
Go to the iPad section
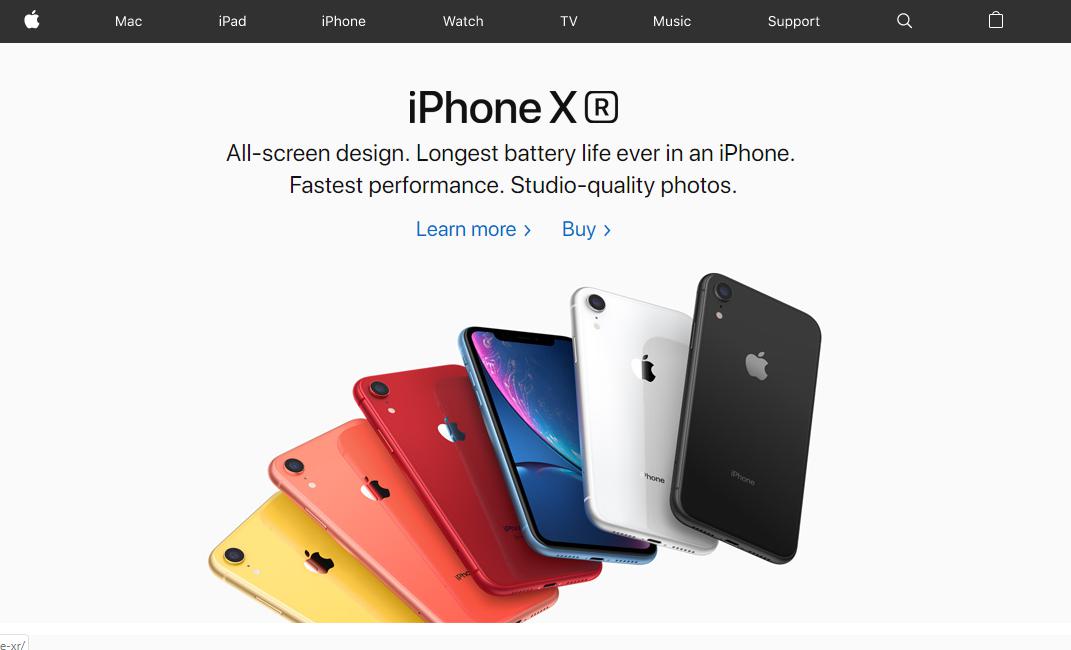232,21
